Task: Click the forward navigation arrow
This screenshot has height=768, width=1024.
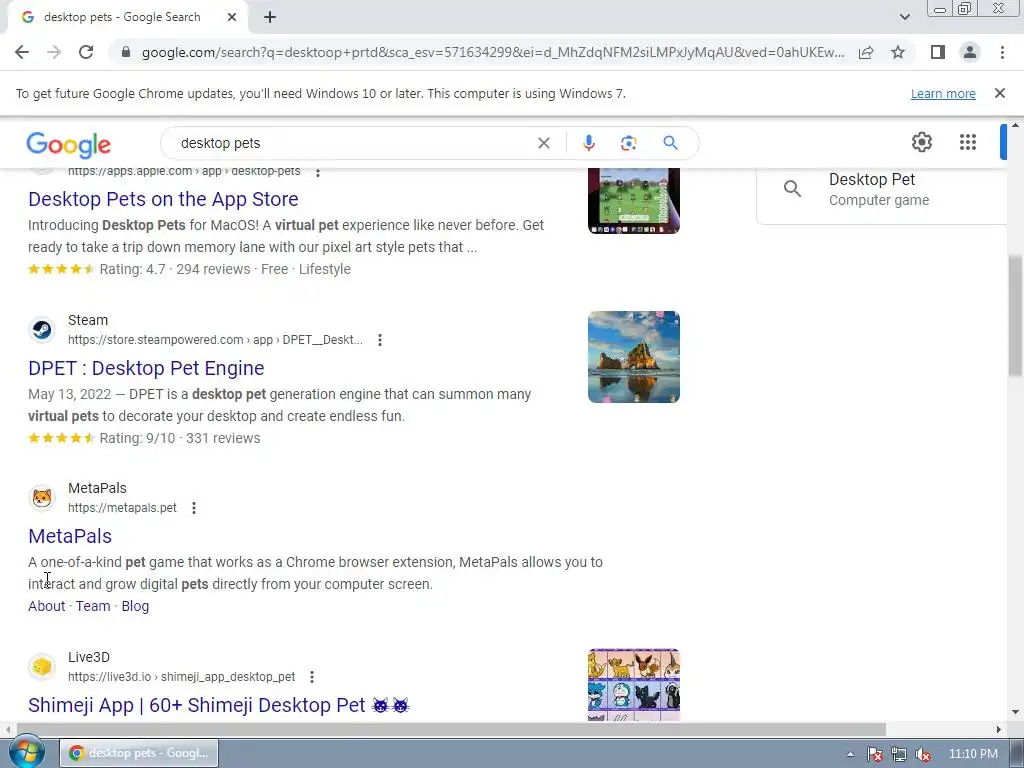Action: coord(54,52)
